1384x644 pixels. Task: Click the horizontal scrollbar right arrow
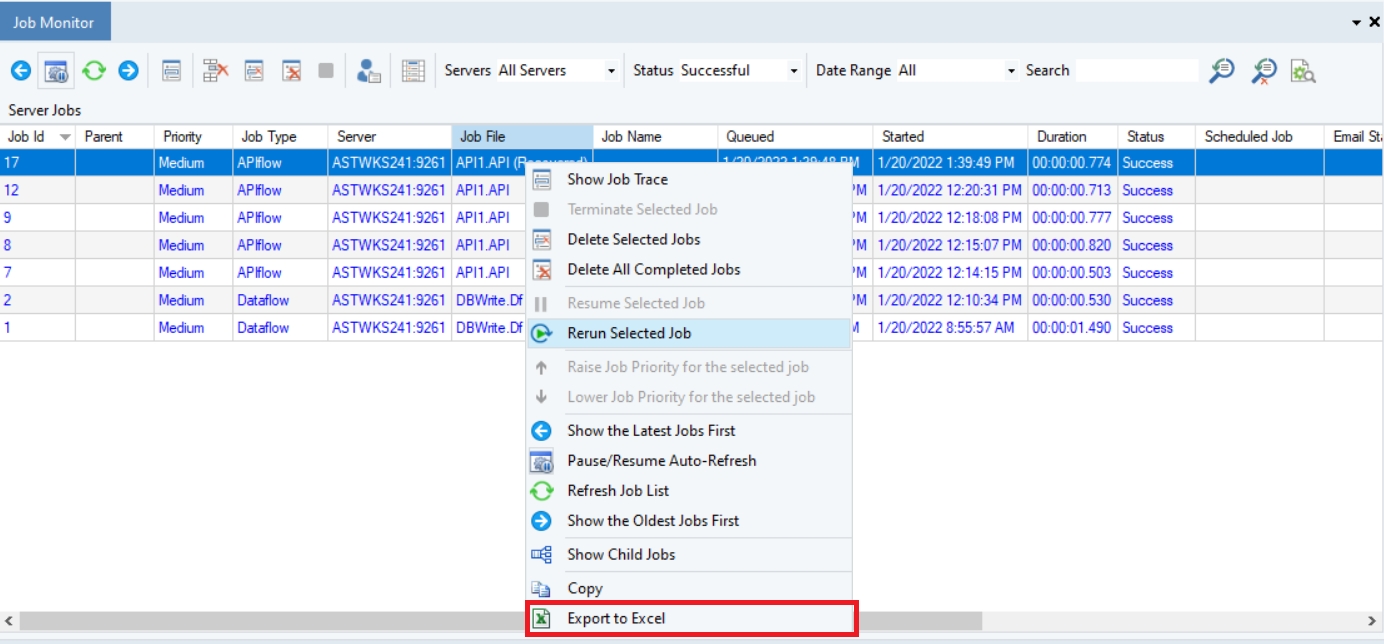pyautogui.click(x=1372, y=621)
